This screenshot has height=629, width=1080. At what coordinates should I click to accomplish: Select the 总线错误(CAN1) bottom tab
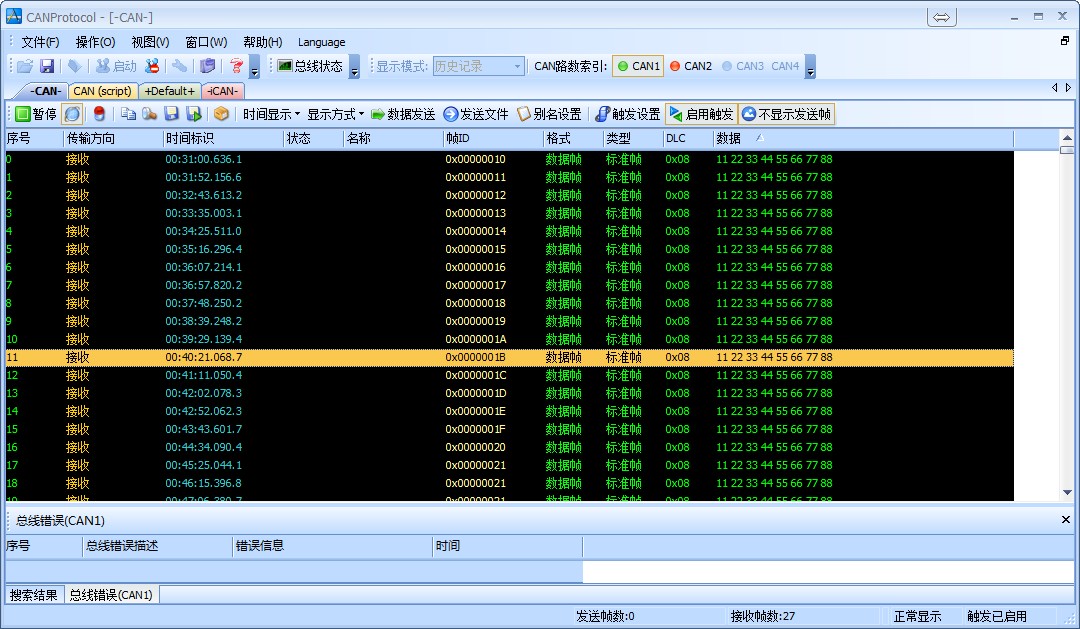[x=111, y=595]
